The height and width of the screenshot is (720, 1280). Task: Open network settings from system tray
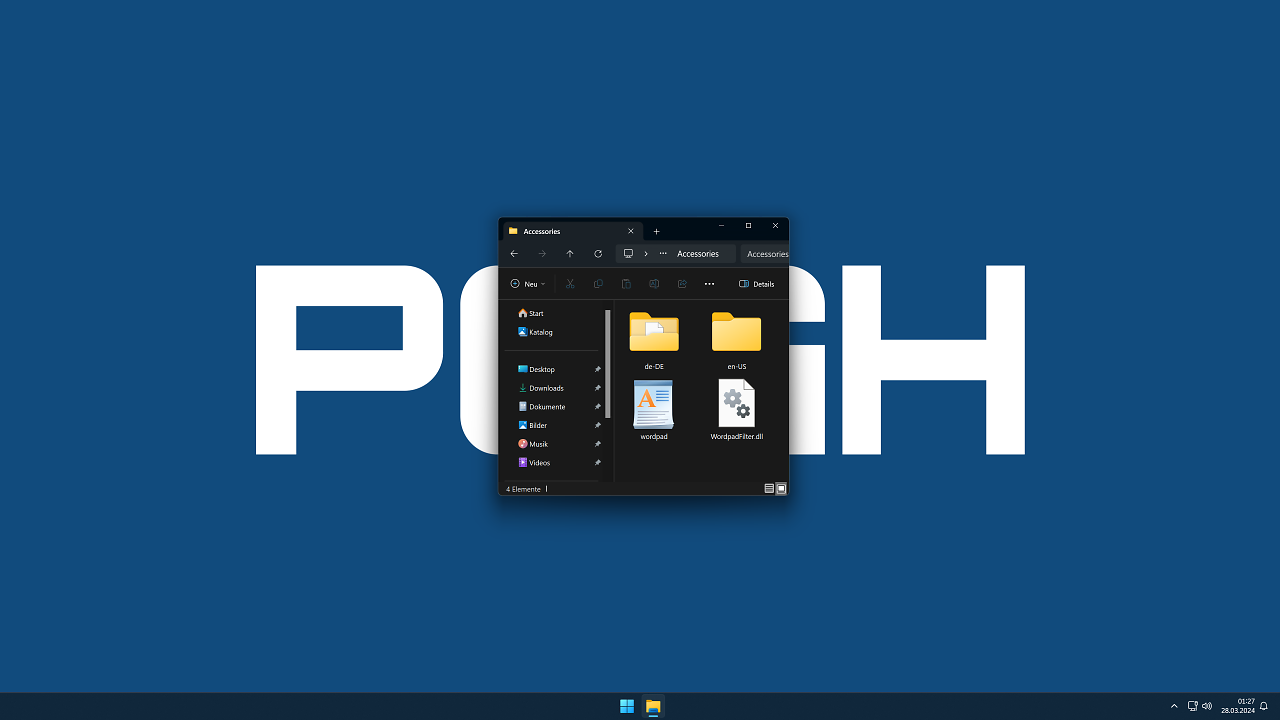(1193, 706)
